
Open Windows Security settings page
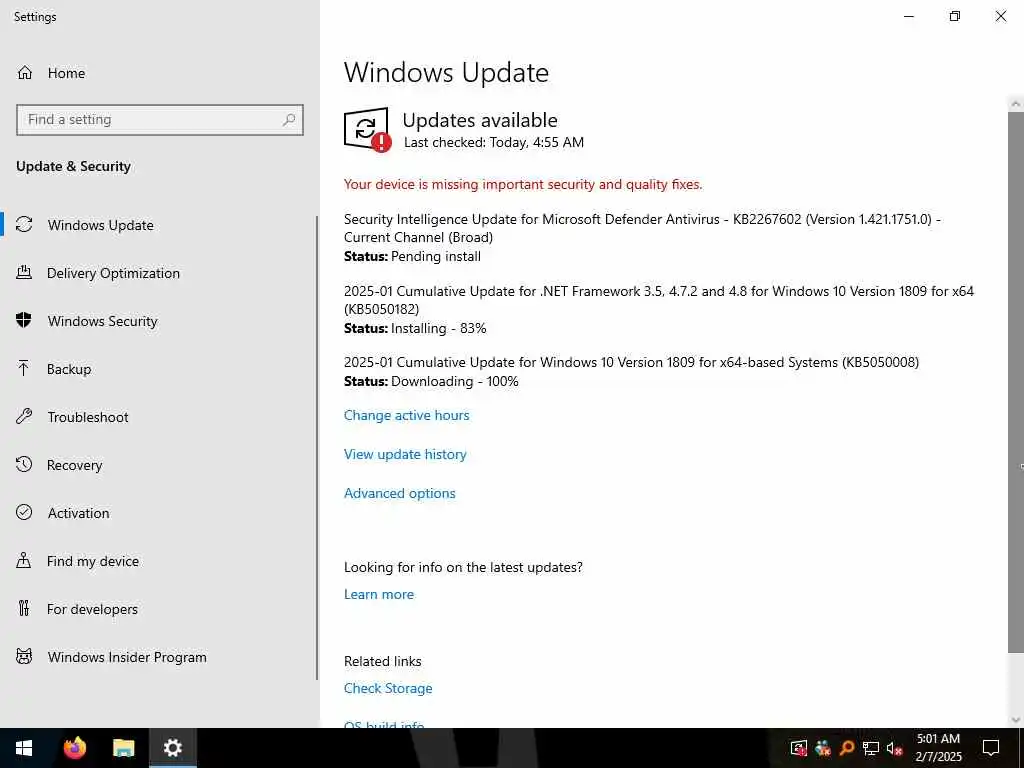click(103, 321)
